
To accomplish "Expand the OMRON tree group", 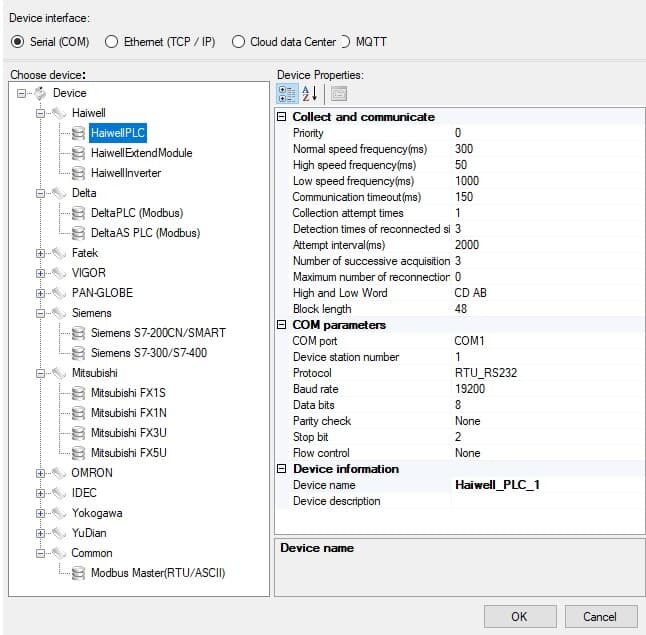I will [40, 473].
